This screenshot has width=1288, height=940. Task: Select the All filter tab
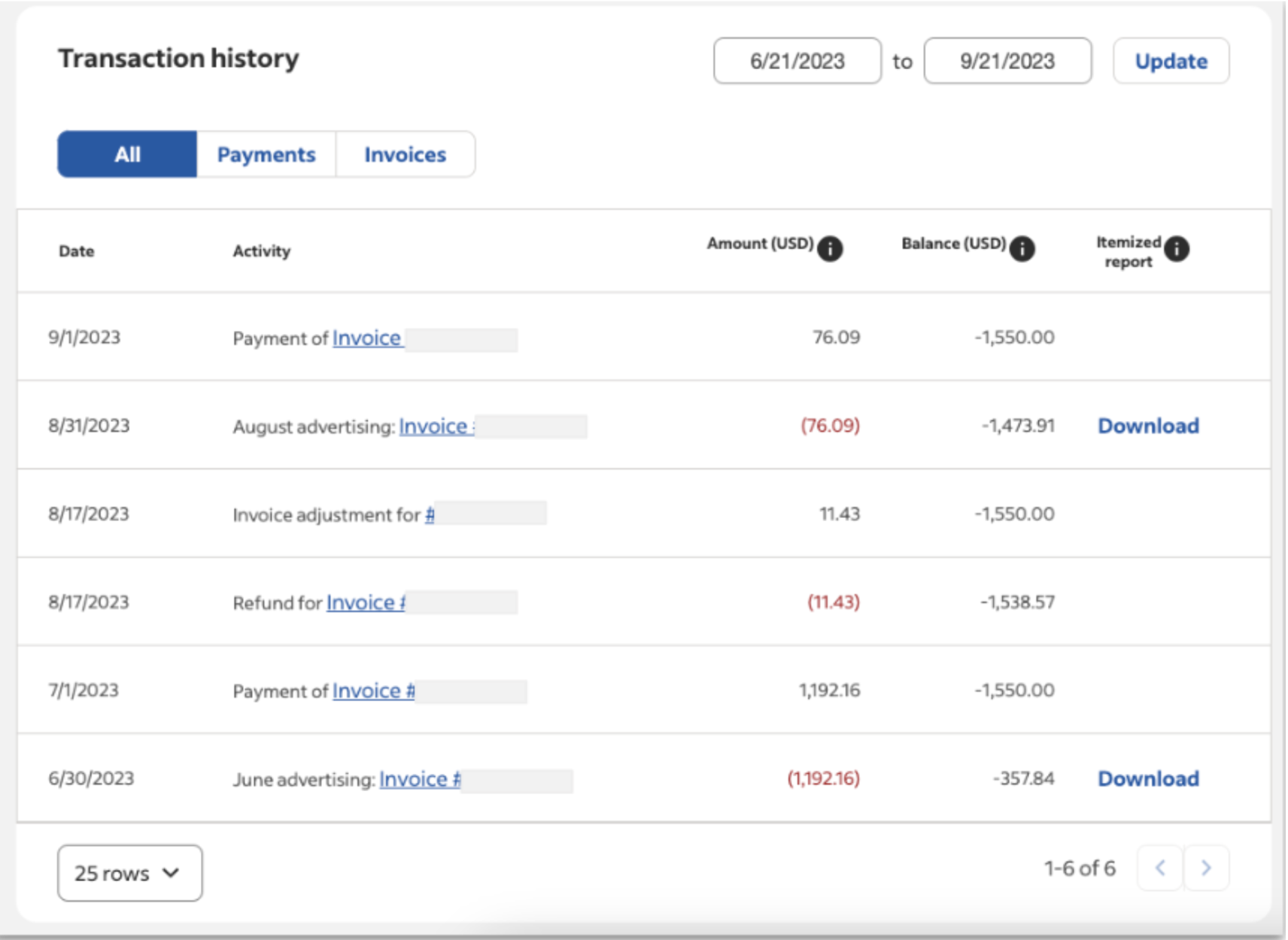[126, 154]
